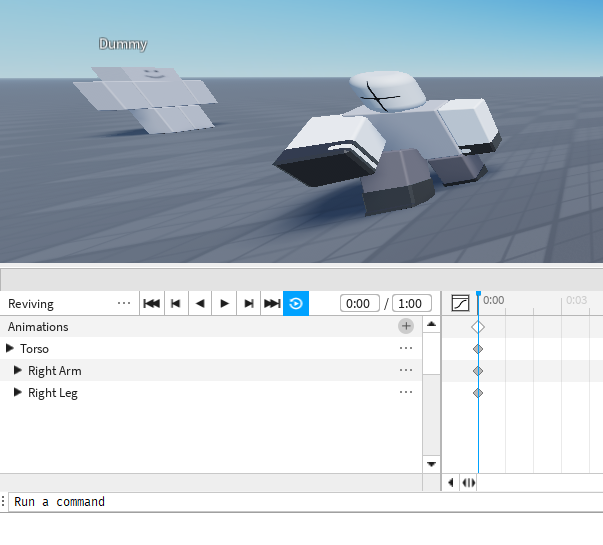Image resolution: width=603 pixels, height=545 pixels.
Task: Click the rig's head in viewport
Action: [x=387, y=91]
